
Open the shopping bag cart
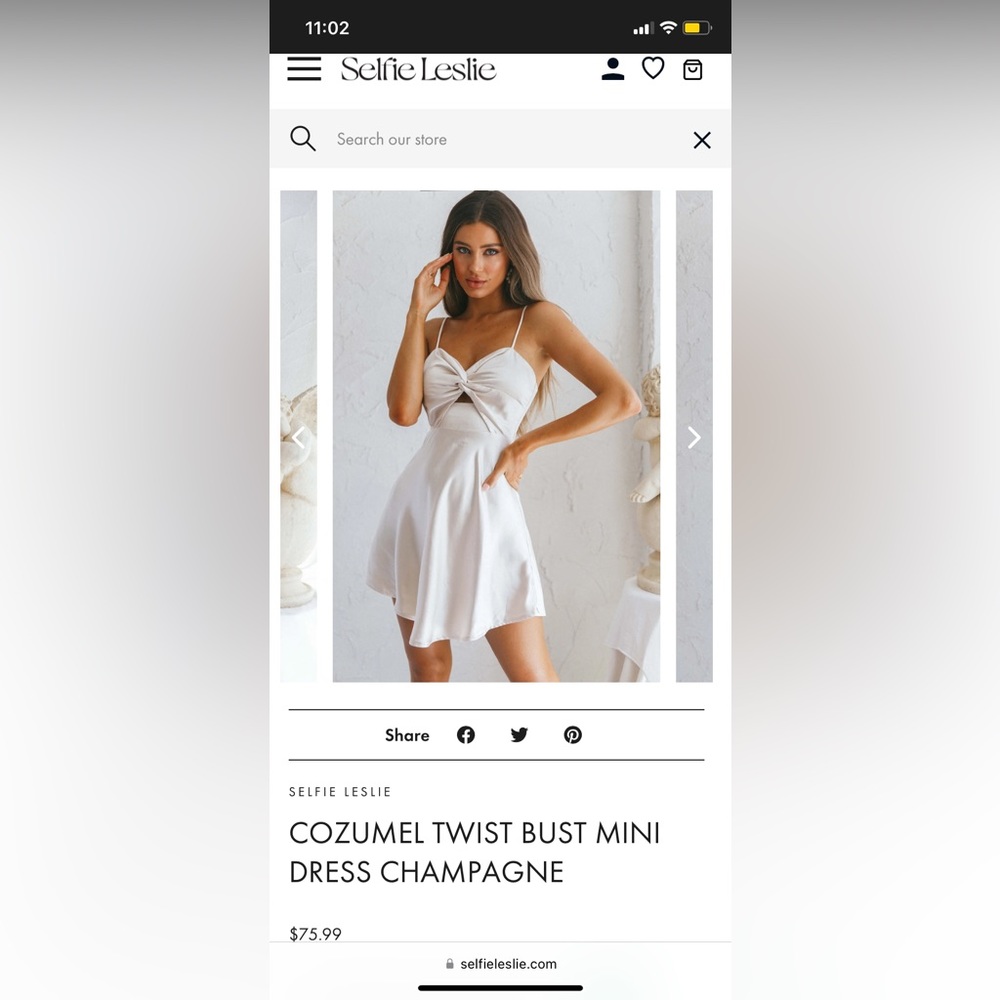point(693,70)
